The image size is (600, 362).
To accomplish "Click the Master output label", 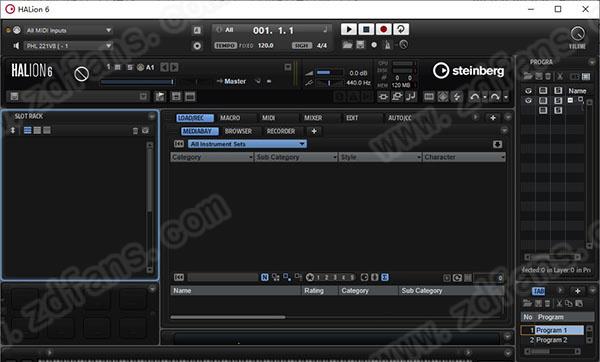I will (x=235, y=82).
